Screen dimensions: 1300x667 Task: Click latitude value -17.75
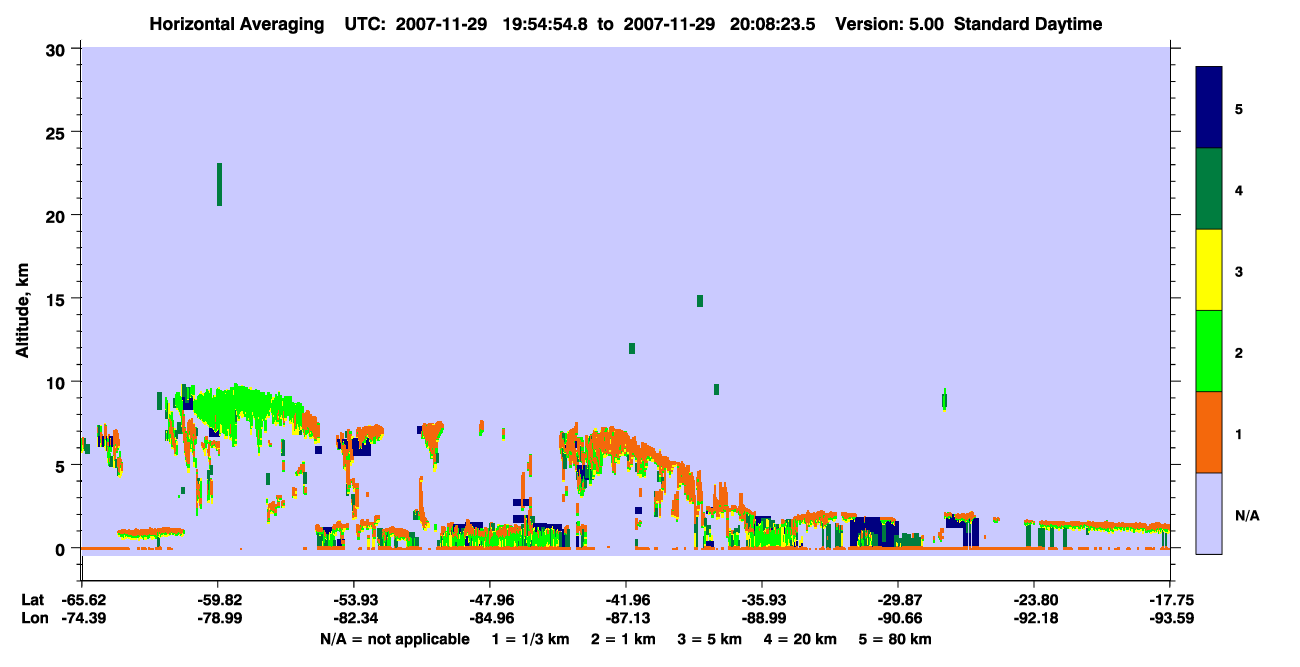pos(1170,600)
